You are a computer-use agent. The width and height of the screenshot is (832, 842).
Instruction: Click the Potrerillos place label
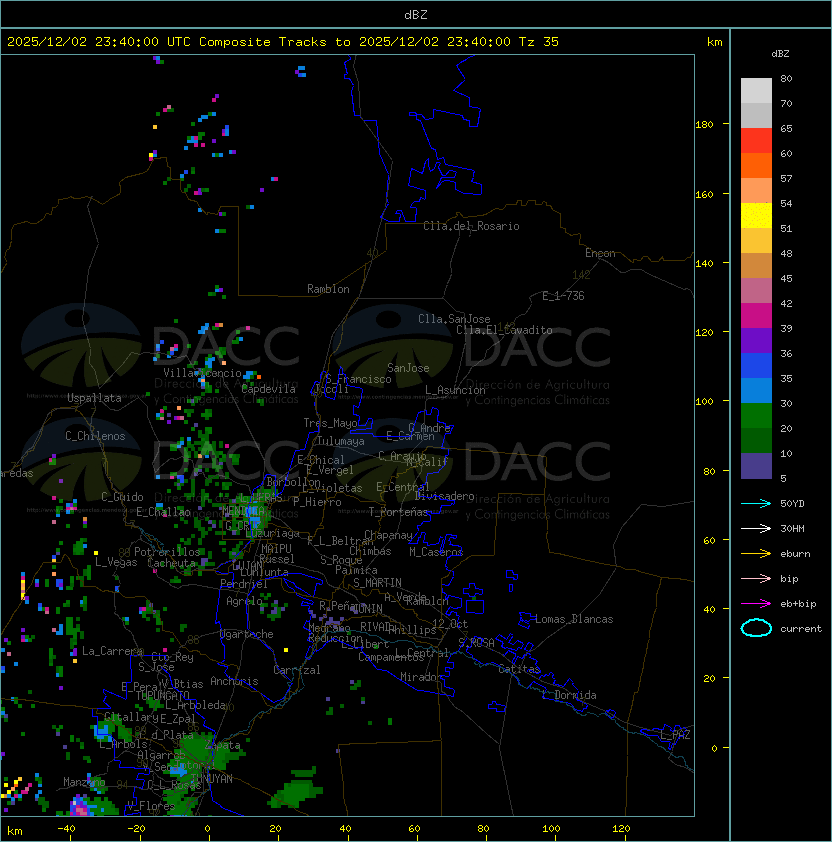pos(167,552)
